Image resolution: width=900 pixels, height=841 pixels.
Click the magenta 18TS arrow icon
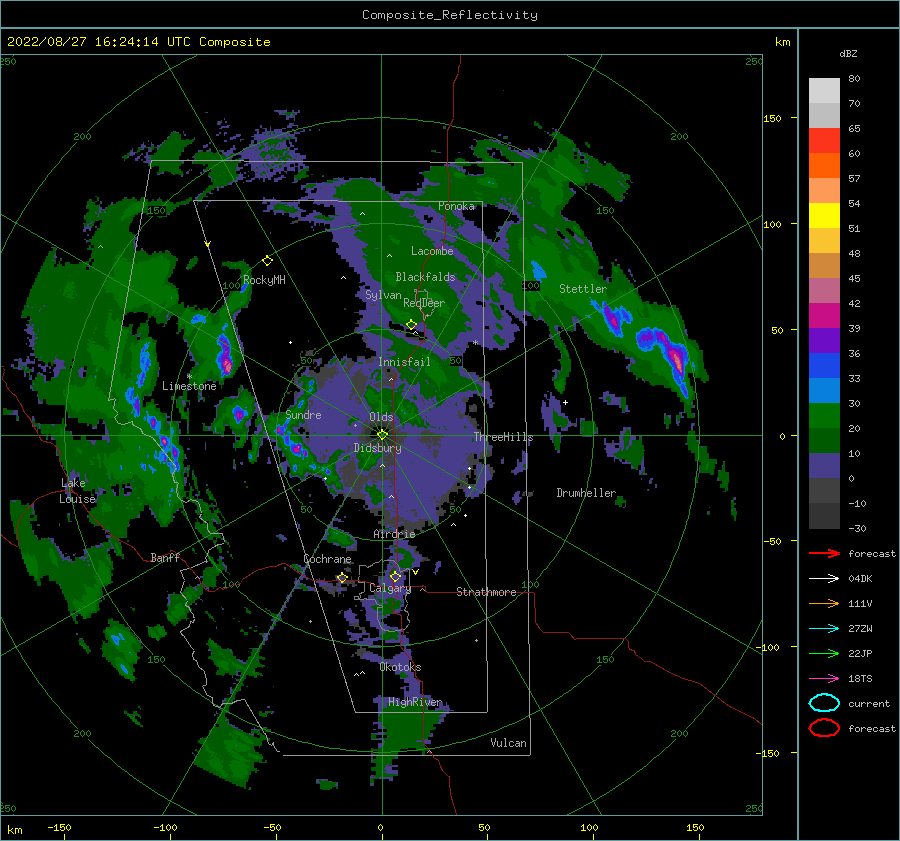(824, 679)
